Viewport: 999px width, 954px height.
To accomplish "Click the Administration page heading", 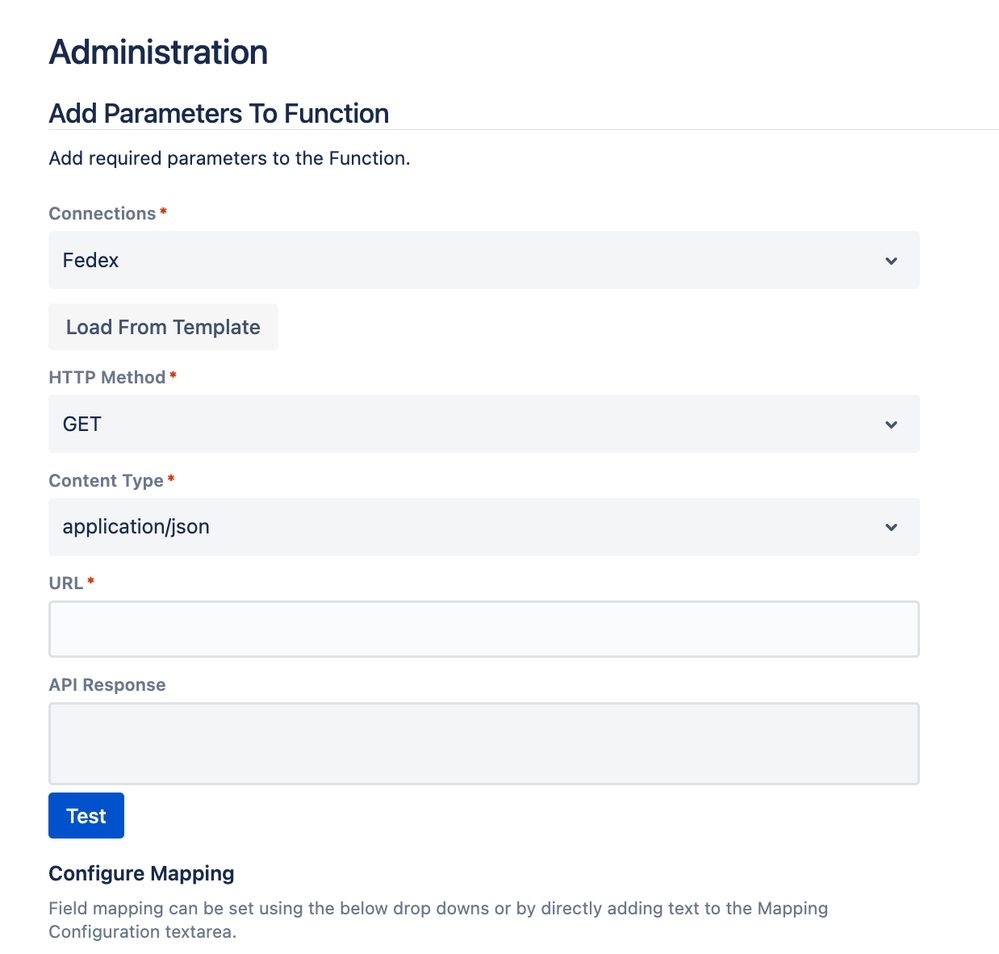I will point(158,52).
